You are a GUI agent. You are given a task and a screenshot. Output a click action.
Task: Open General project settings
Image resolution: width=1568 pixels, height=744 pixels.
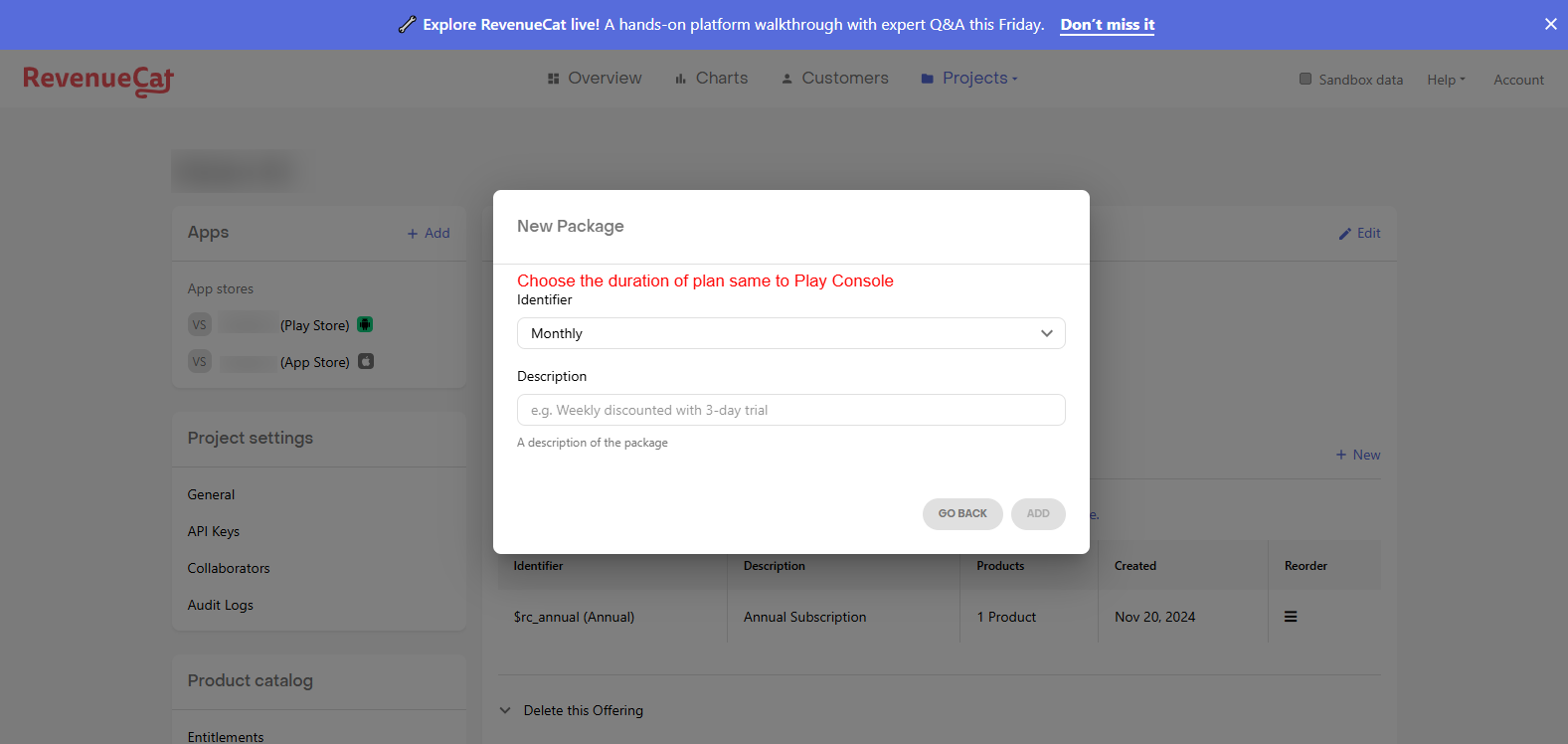211,494
